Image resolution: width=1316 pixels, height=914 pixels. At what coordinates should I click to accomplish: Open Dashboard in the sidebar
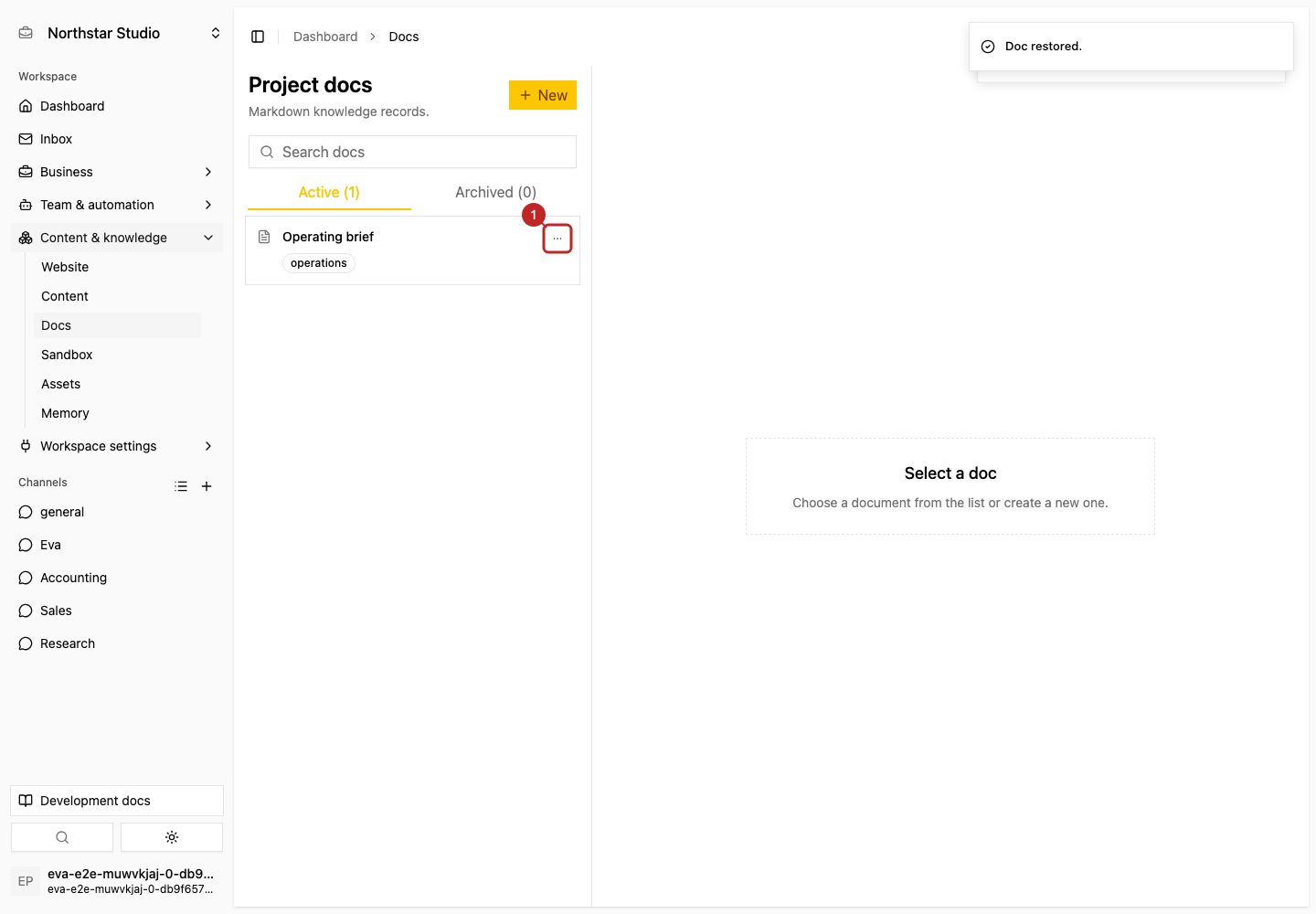[x=117, y=106]
